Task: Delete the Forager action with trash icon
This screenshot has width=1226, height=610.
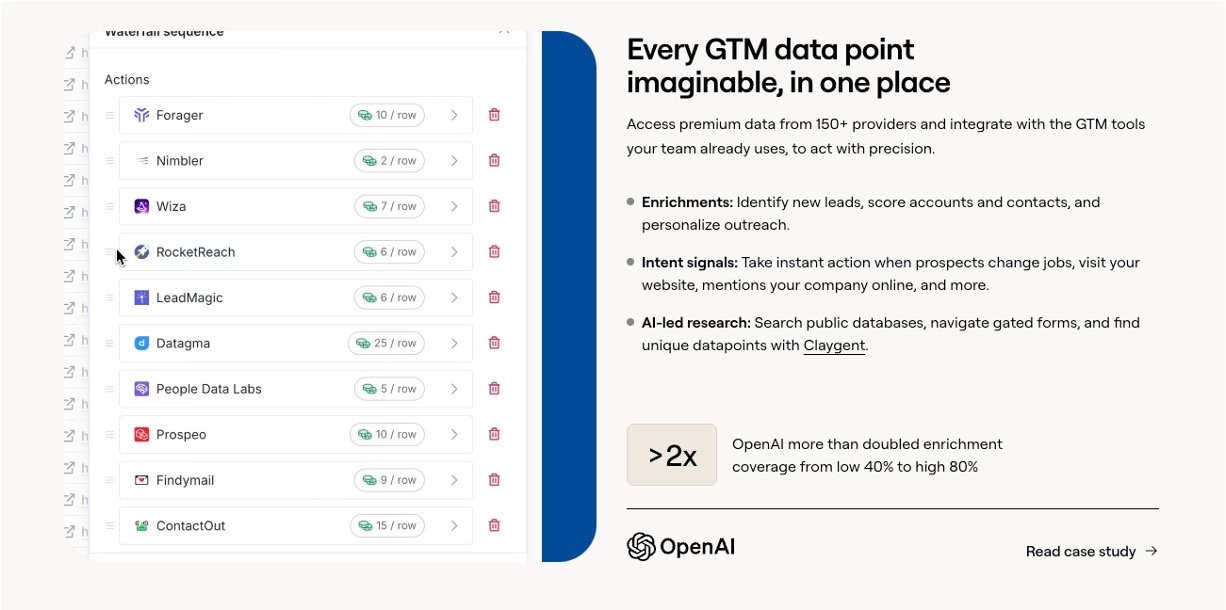Action: point(494,115)
